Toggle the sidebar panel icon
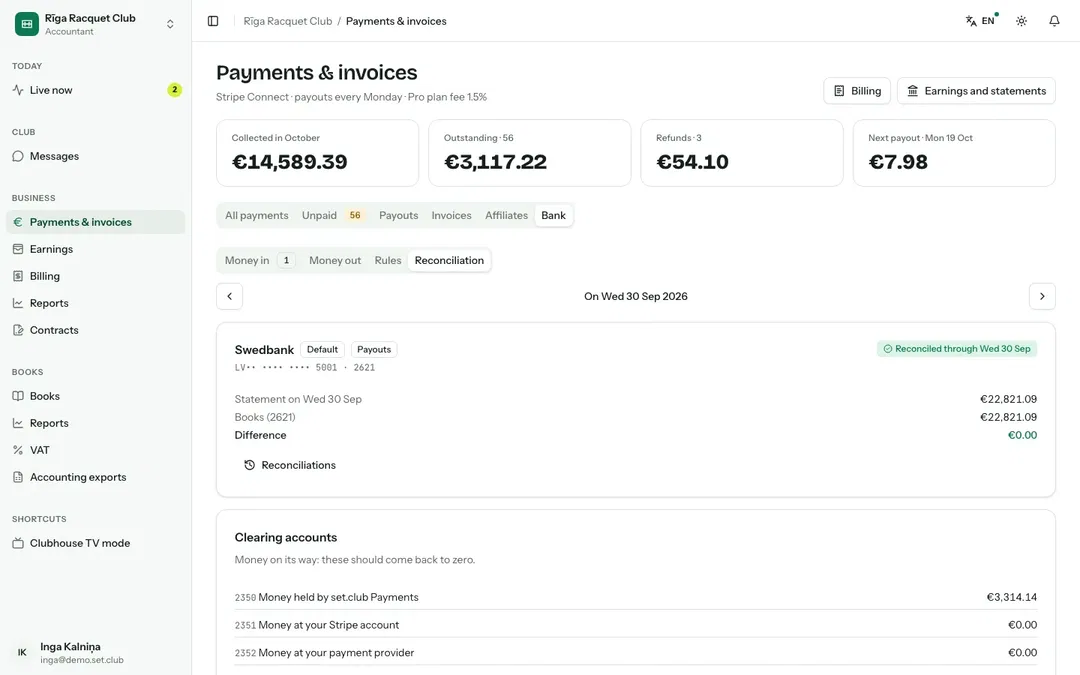Screen dimensions: 1080x675 click(x=213, y=21)
